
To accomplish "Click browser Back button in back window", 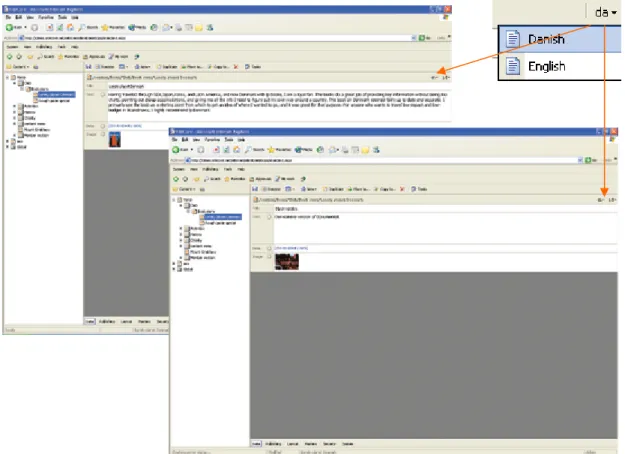I will [14, 28].
